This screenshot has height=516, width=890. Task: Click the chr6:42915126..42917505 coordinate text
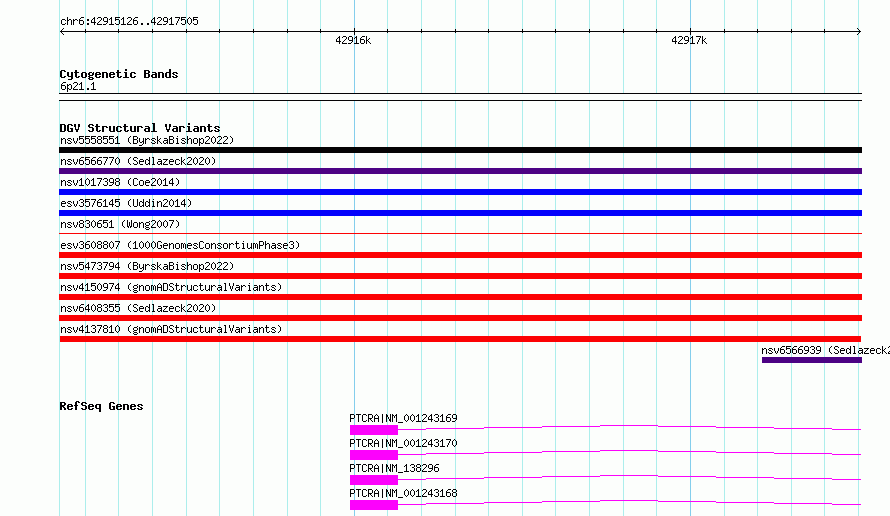129,22
